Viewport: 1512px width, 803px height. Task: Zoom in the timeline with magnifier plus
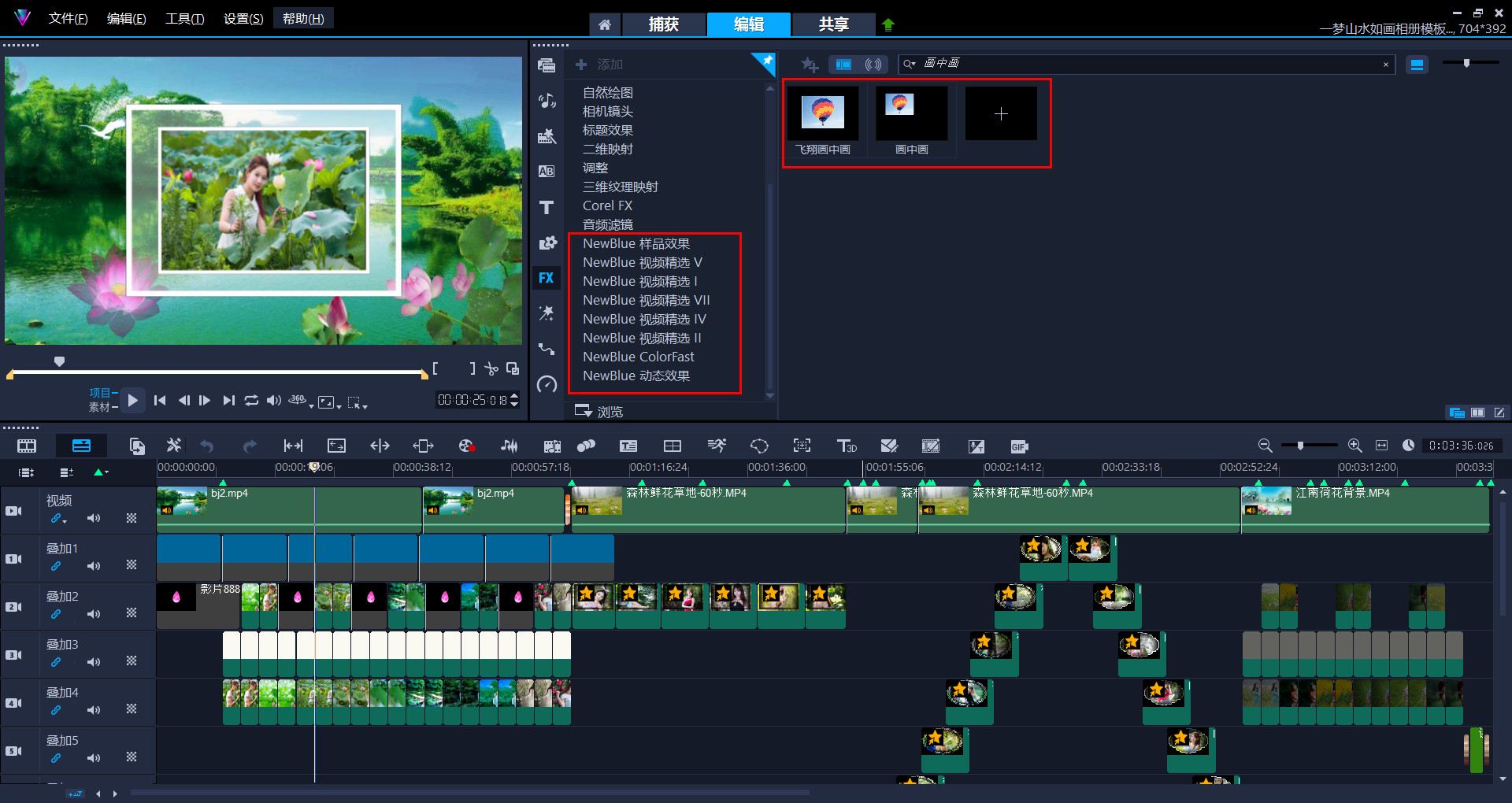click(1354, 446)
